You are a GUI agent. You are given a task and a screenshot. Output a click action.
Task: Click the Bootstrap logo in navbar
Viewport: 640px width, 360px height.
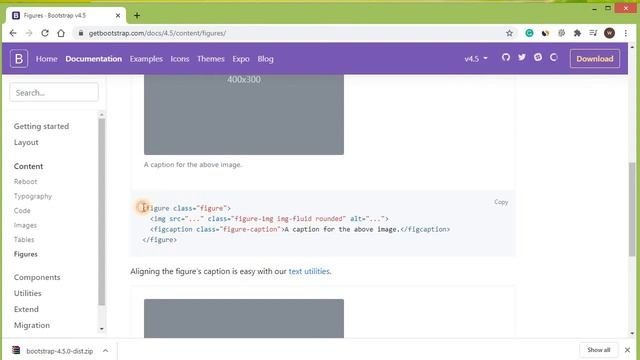[19, 58]
